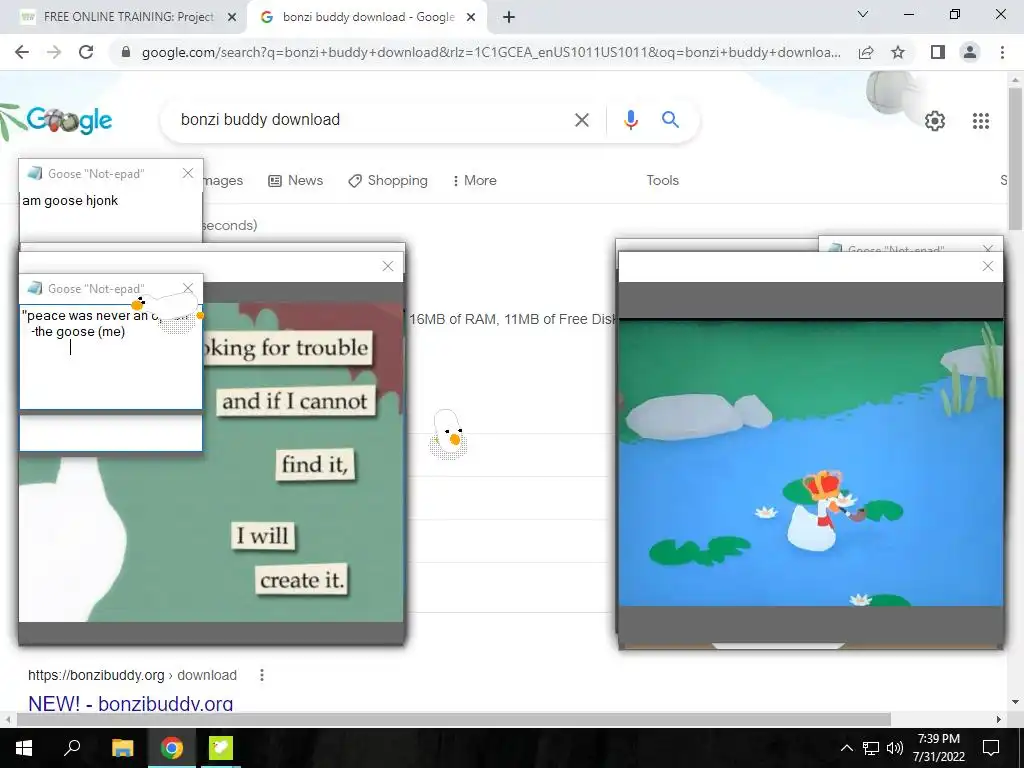The image size is (1024, 768).
Task: Open a new browser tab
Action: click(509, 17)
